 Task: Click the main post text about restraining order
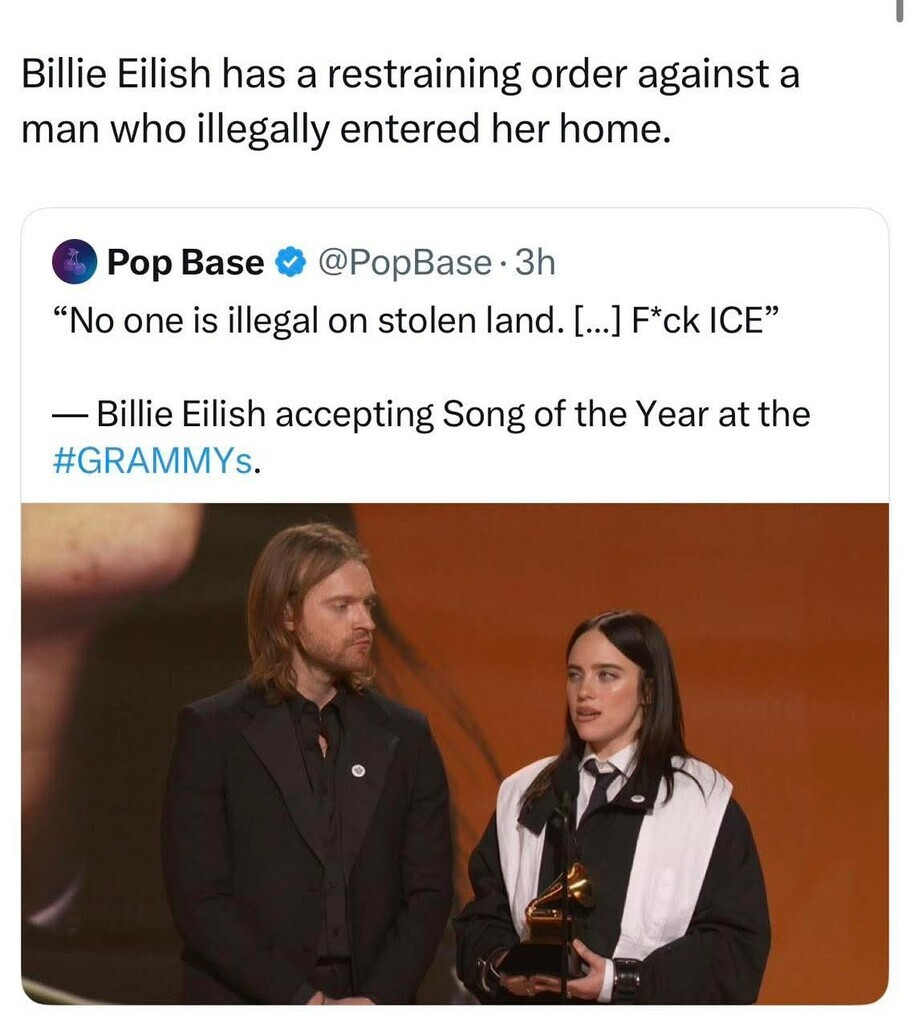coord(410,101)
